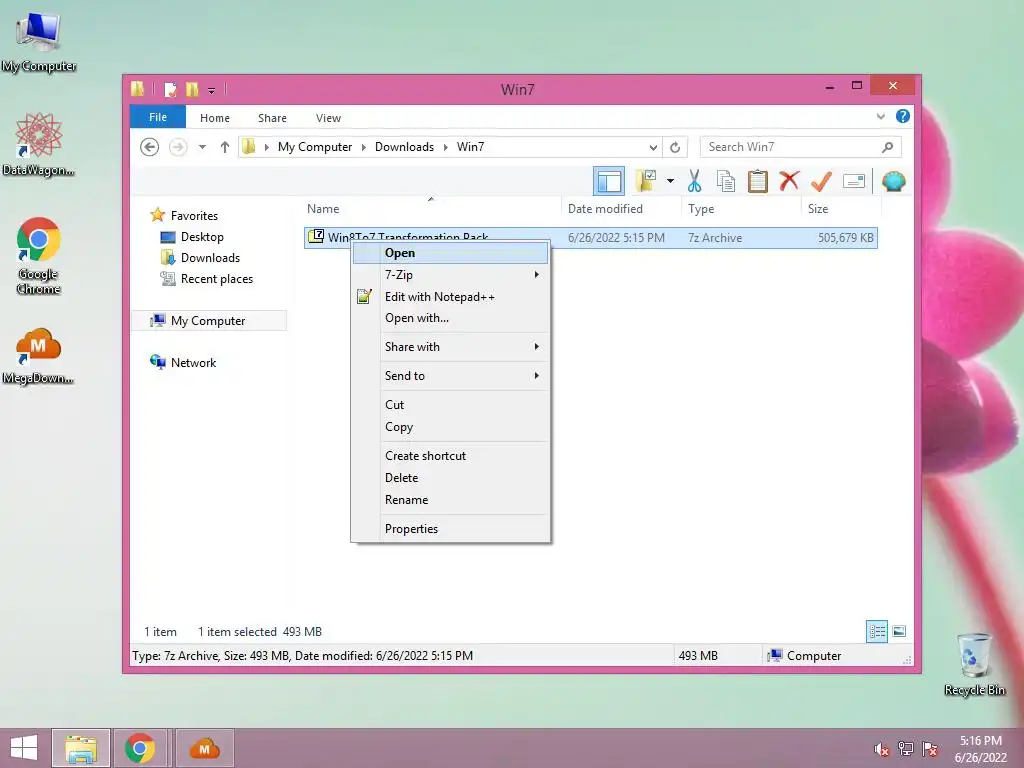Select Desktop in the navigation pane
Image resolution: width=1024 pixels, height=768 pixels.
tap(202, 237)
